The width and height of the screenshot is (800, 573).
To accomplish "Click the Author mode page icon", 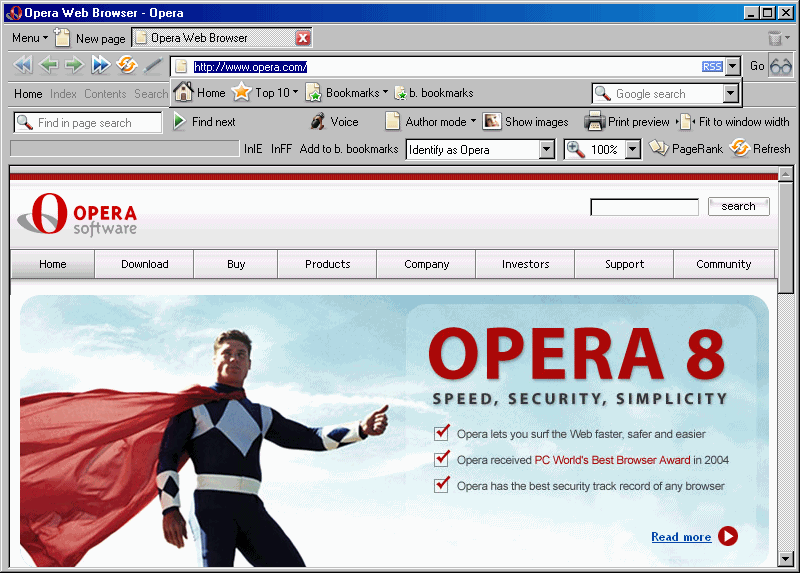I will tap(392, 121).
